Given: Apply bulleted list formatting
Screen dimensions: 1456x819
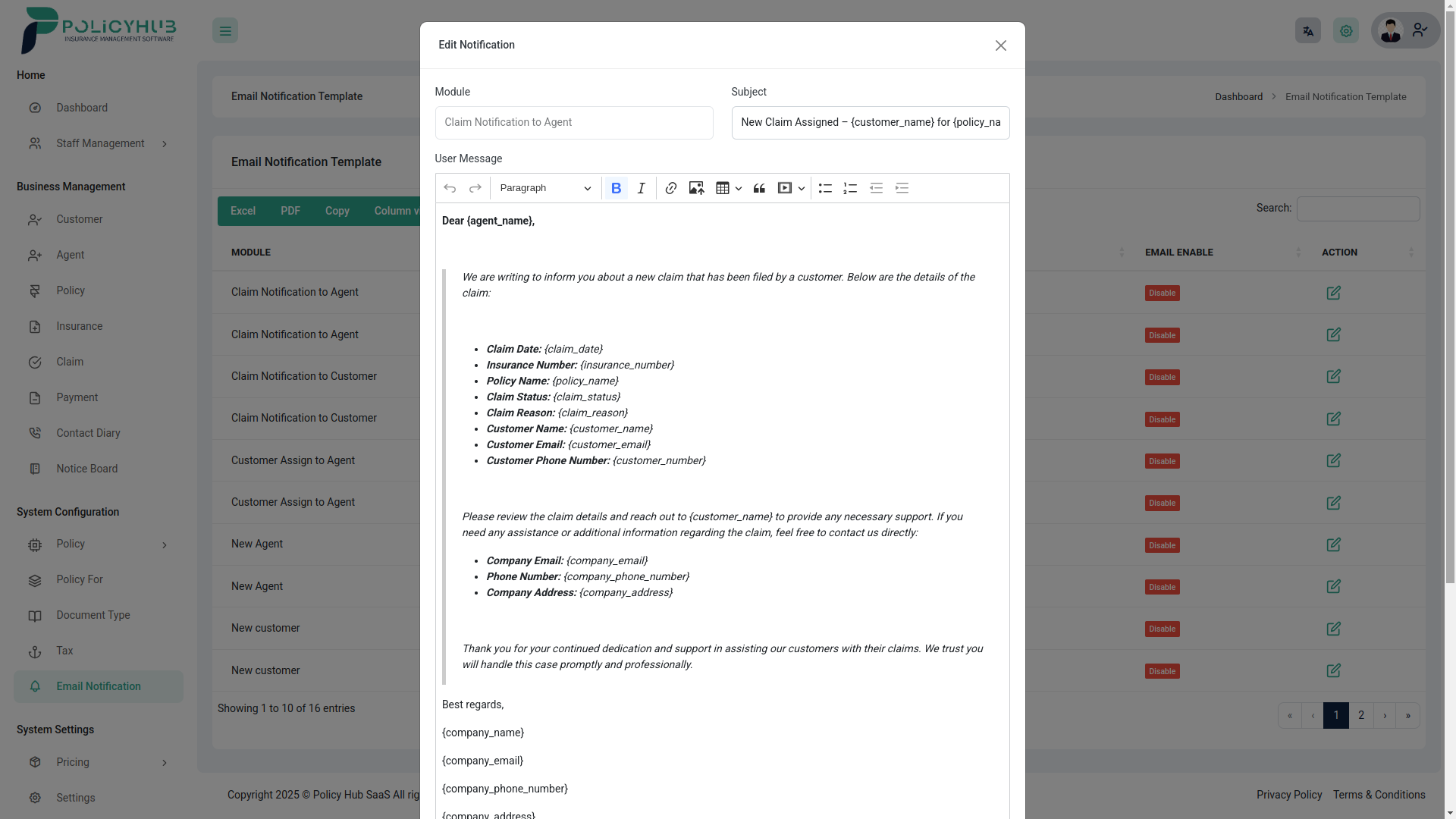Looking at the screenshot, I should click(x=826, y=188).
